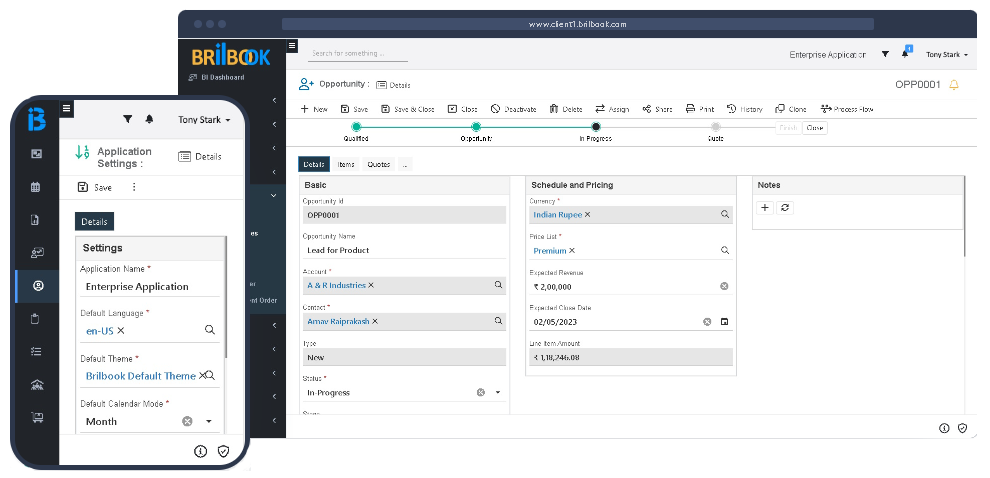Open the mobile sidebar shopping cart icon
This screenshot has width=990, height=478.
[x=37, y=417]
